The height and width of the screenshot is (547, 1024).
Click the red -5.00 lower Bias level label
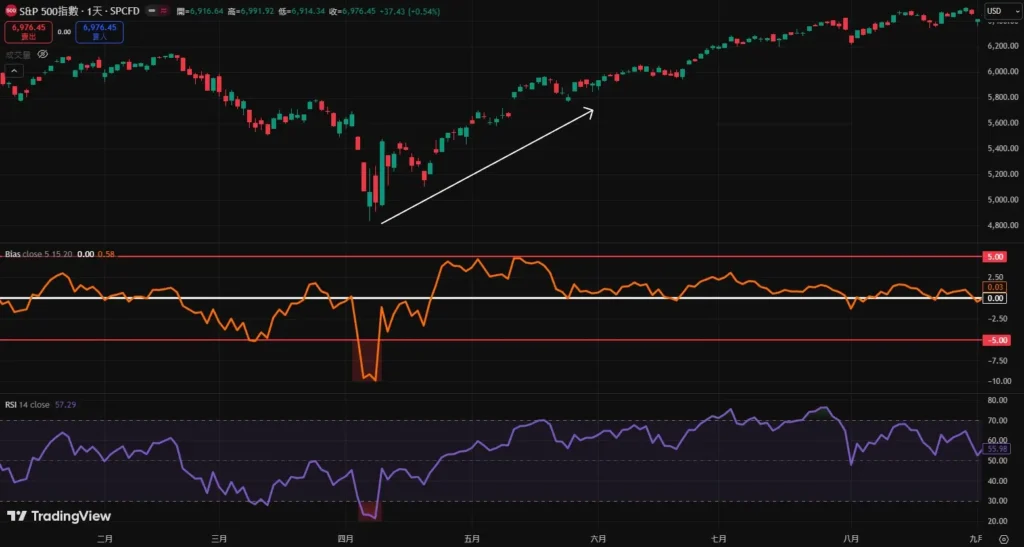[996, 340]
